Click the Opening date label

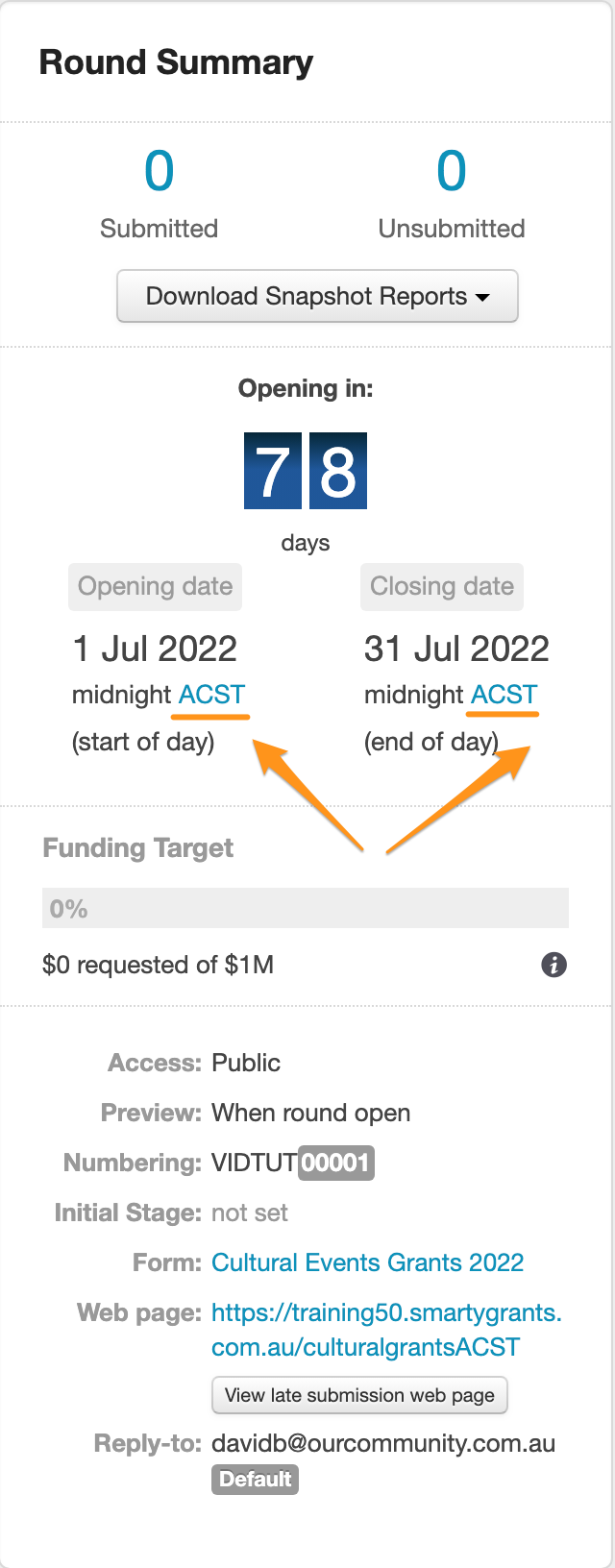(x=155, y=587)
